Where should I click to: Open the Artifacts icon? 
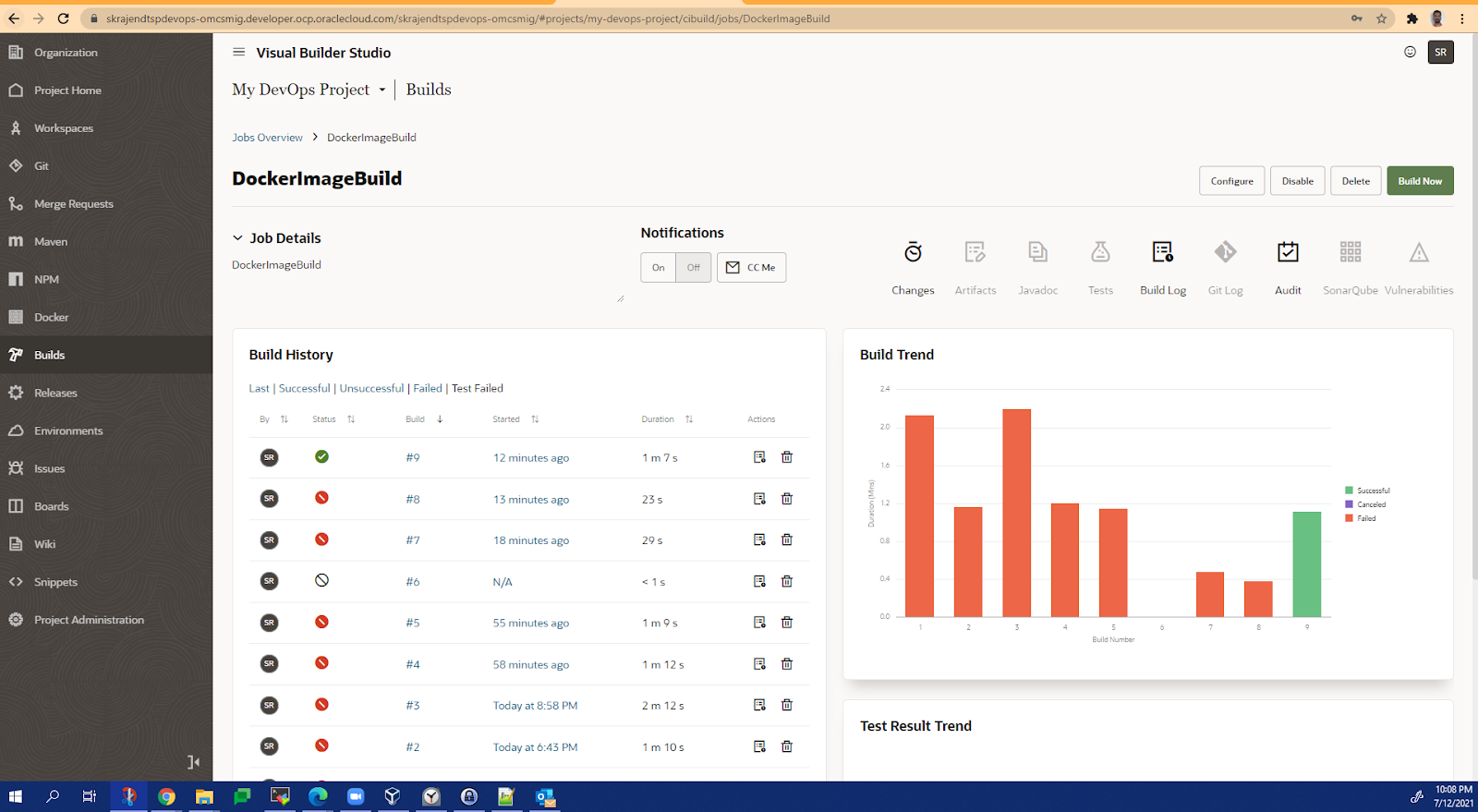pos(975,251)
